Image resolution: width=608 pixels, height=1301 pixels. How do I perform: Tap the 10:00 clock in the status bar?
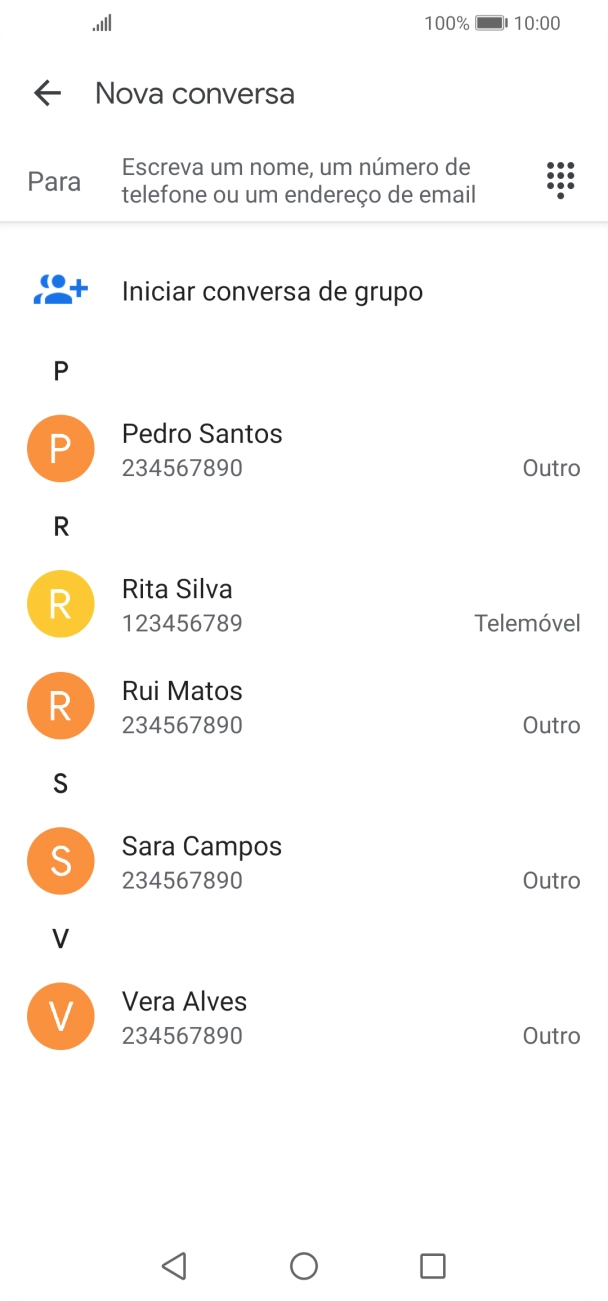coord(540,22)
